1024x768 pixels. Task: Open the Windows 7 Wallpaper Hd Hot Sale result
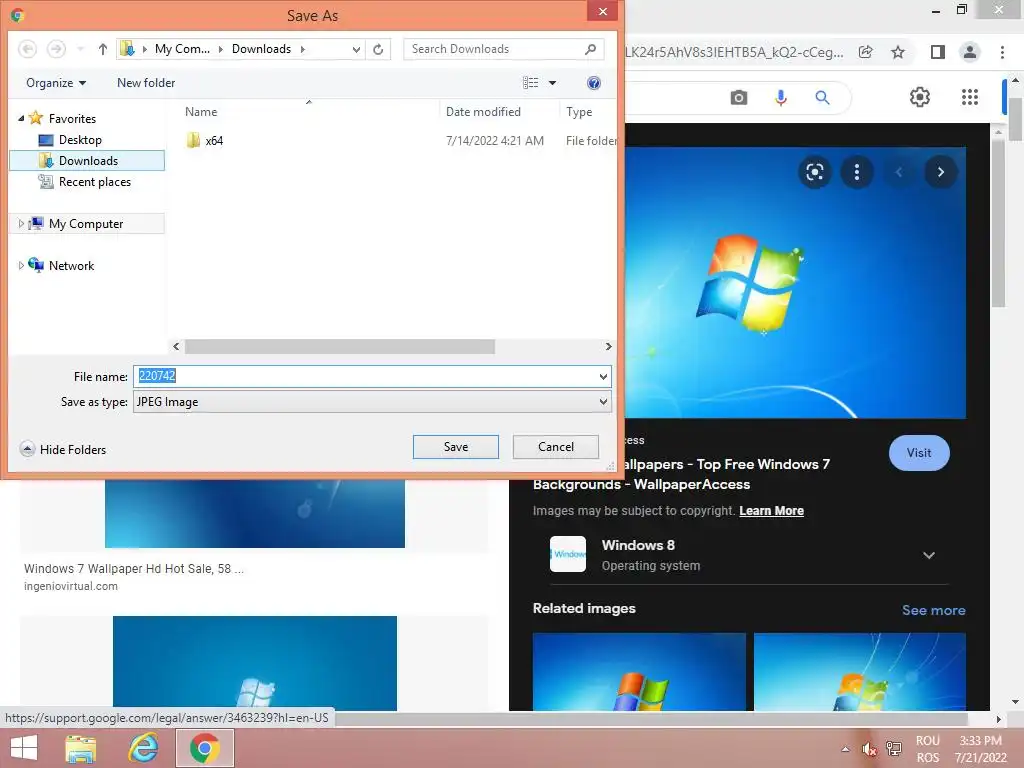pyautogui.click(x=133, y=569)
